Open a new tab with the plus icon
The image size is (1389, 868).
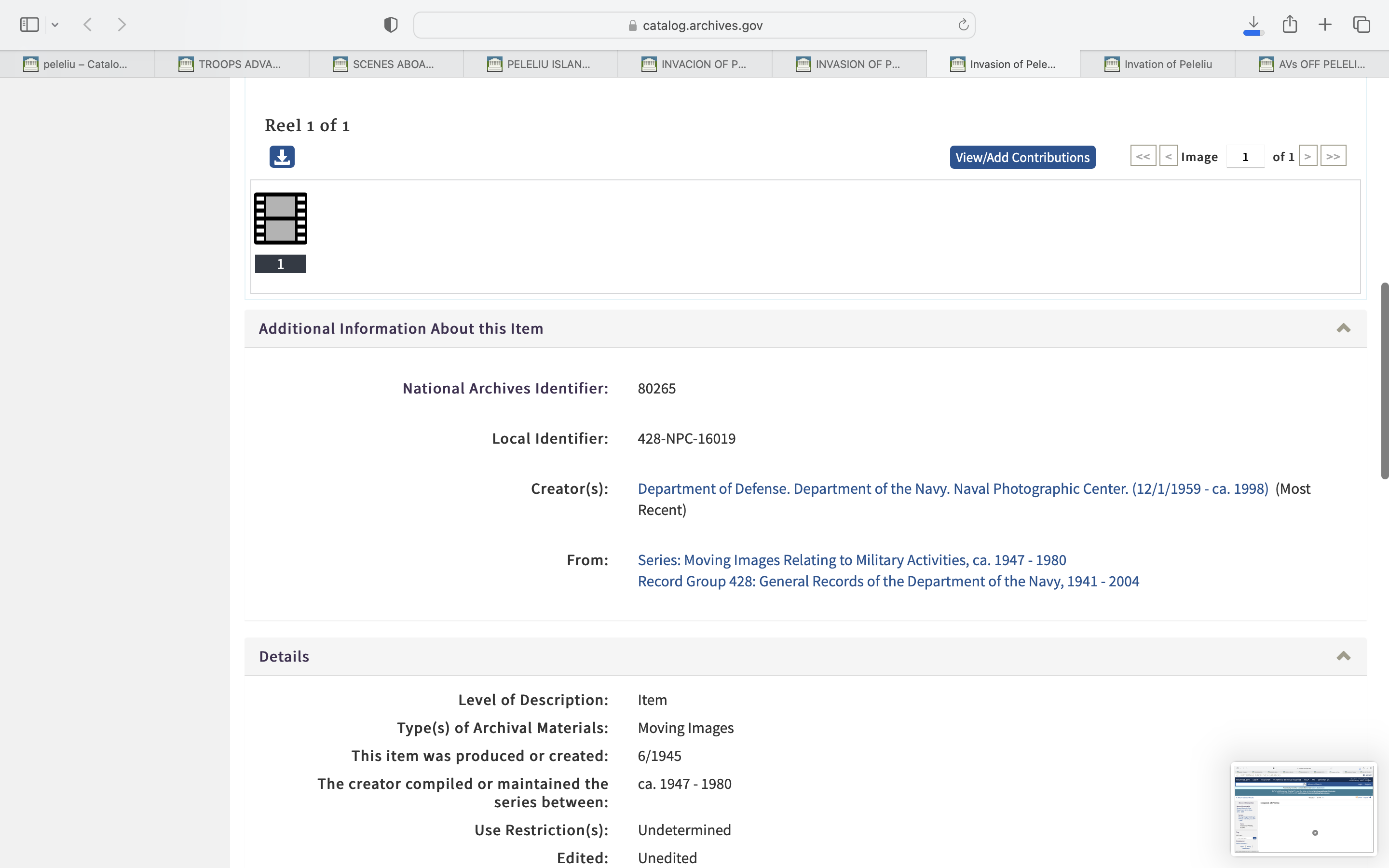click(1325, 25)
